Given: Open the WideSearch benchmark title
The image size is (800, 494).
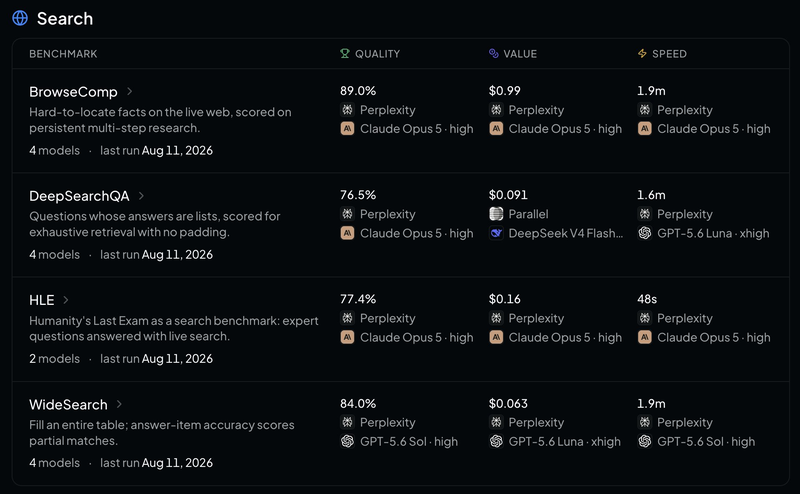Looking at the screenshot, I should point(68,405).
